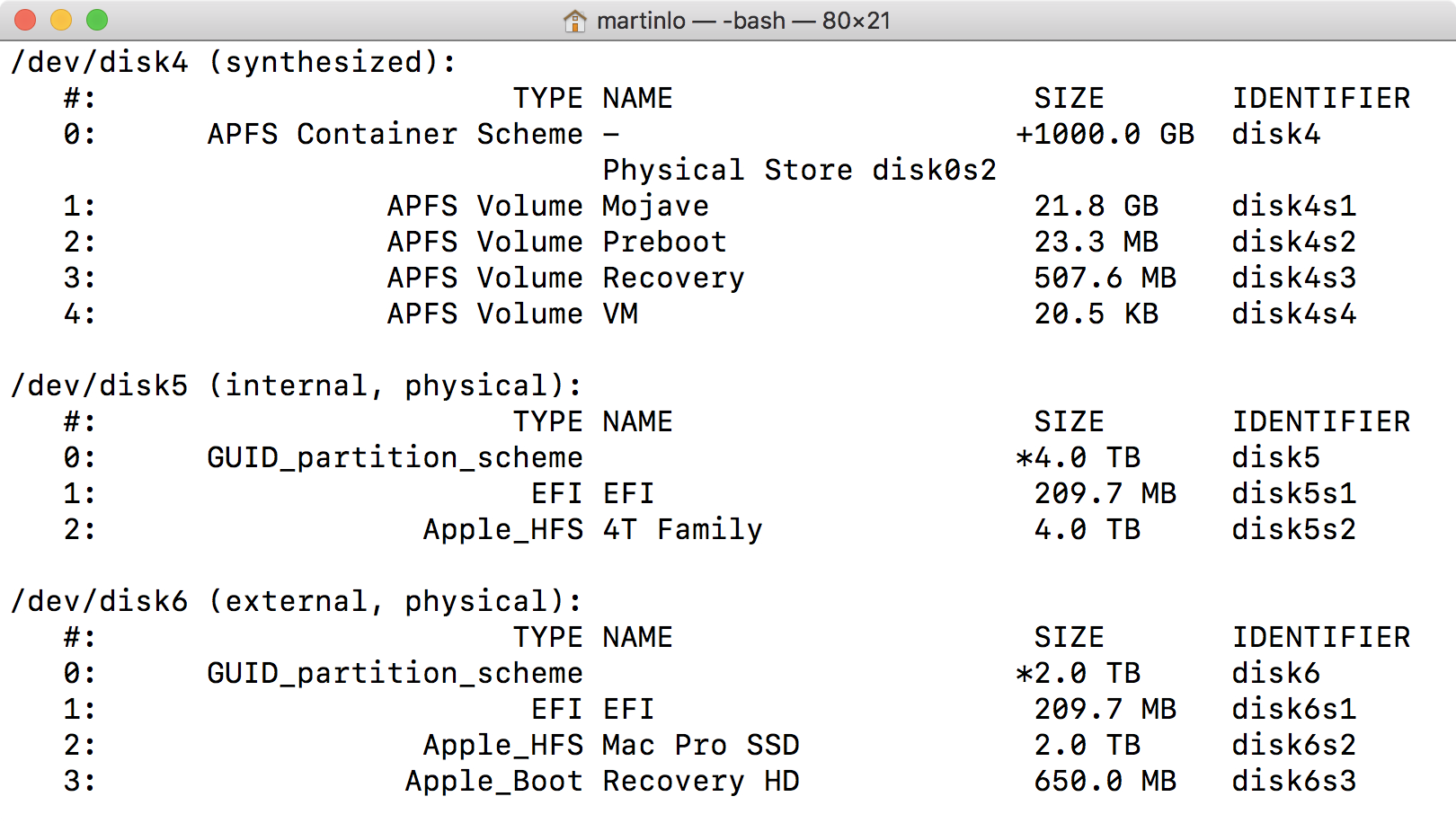Click the "APFS Container Scheme" type text
The image size is (1456, 823).
tap(395, 134)
